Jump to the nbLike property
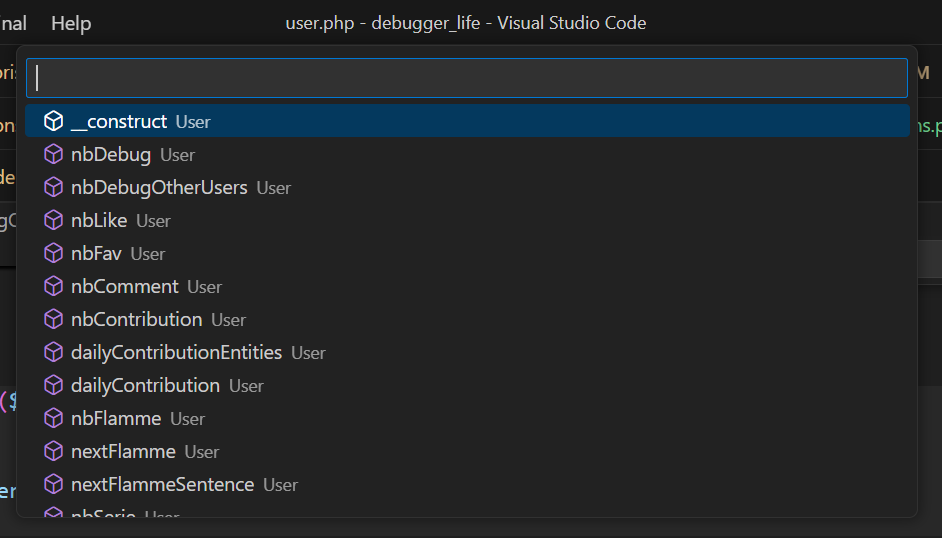This screenshot has width=942, height=538. click(467, 220)
